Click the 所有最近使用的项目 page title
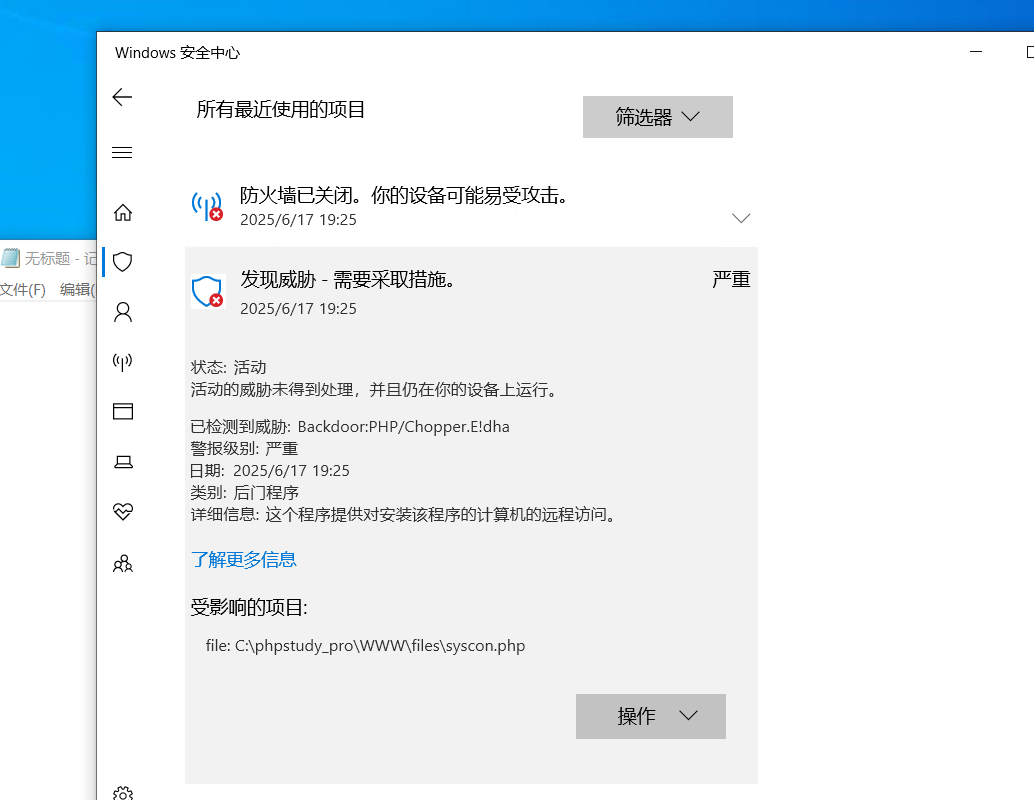The height and width of the screenshot is (800, 1034). click(x=280, y=109)
